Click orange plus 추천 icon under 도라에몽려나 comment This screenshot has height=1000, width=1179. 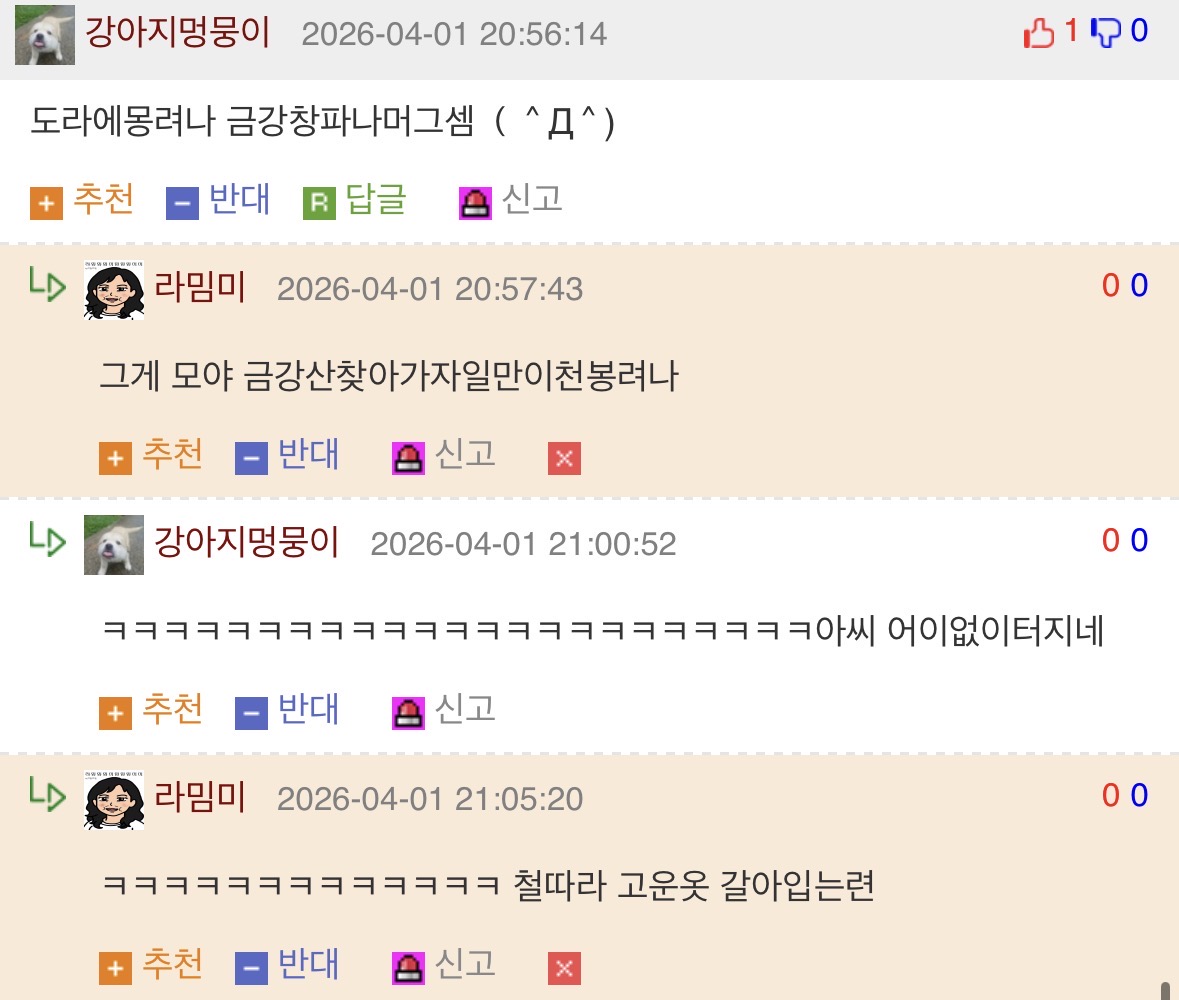pyautogui.click(x=46, y=204)
